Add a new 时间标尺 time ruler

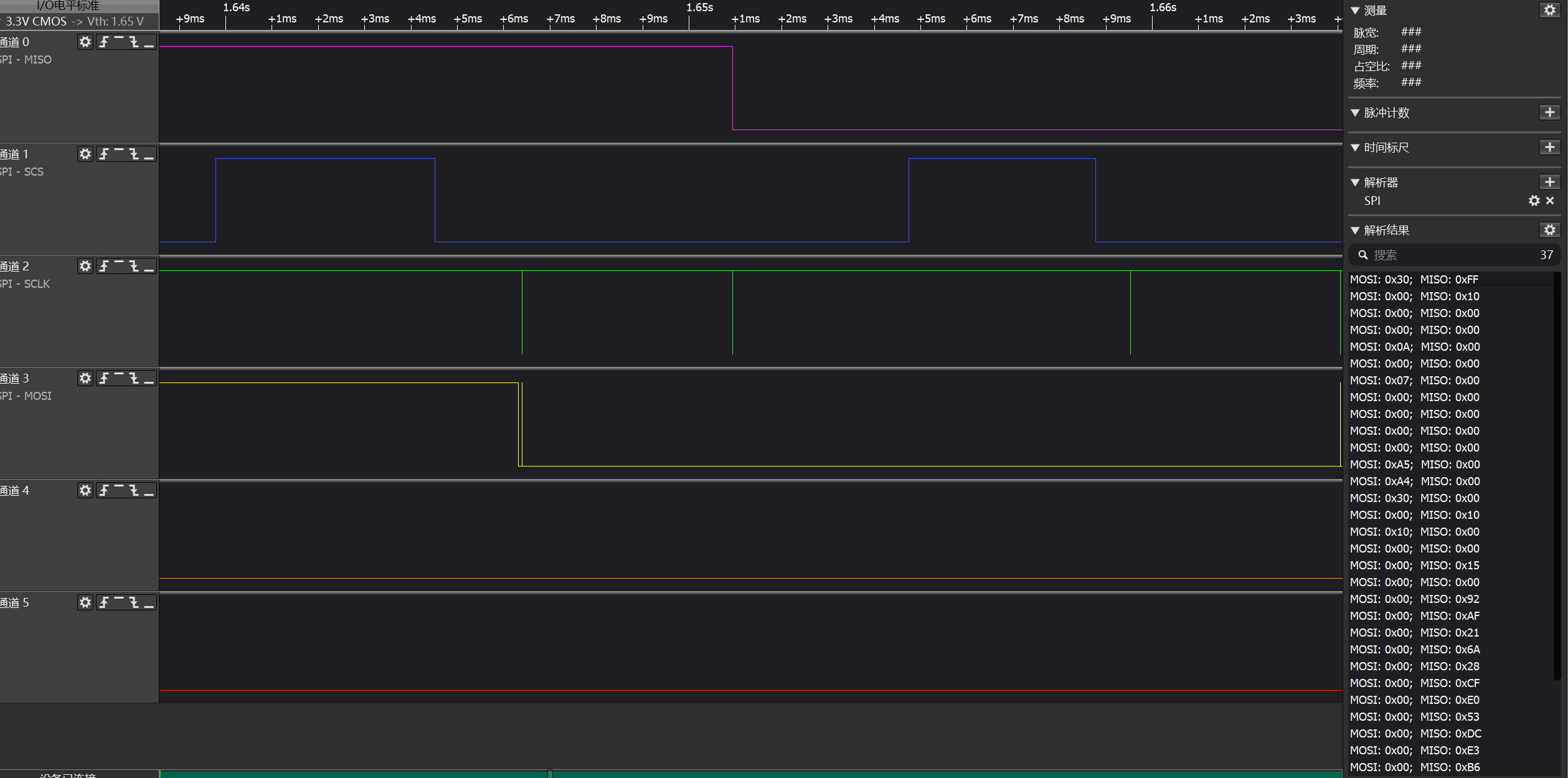coord(1549,147)
